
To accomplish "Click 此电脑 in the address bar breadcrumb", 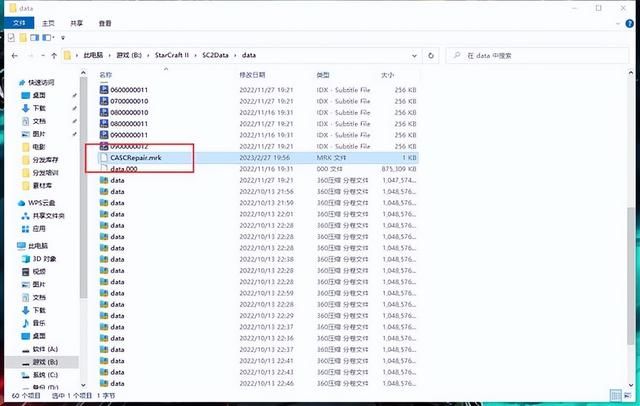I will (x=93, y=55).
